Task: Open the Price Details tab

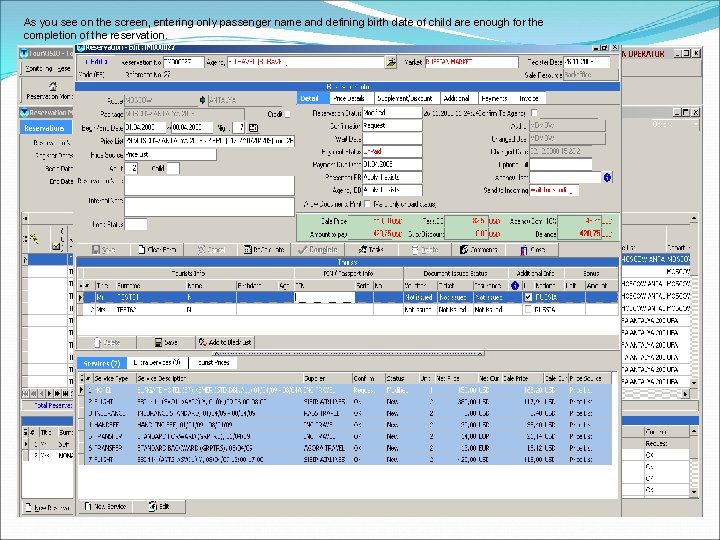Action: click(351, 98)
